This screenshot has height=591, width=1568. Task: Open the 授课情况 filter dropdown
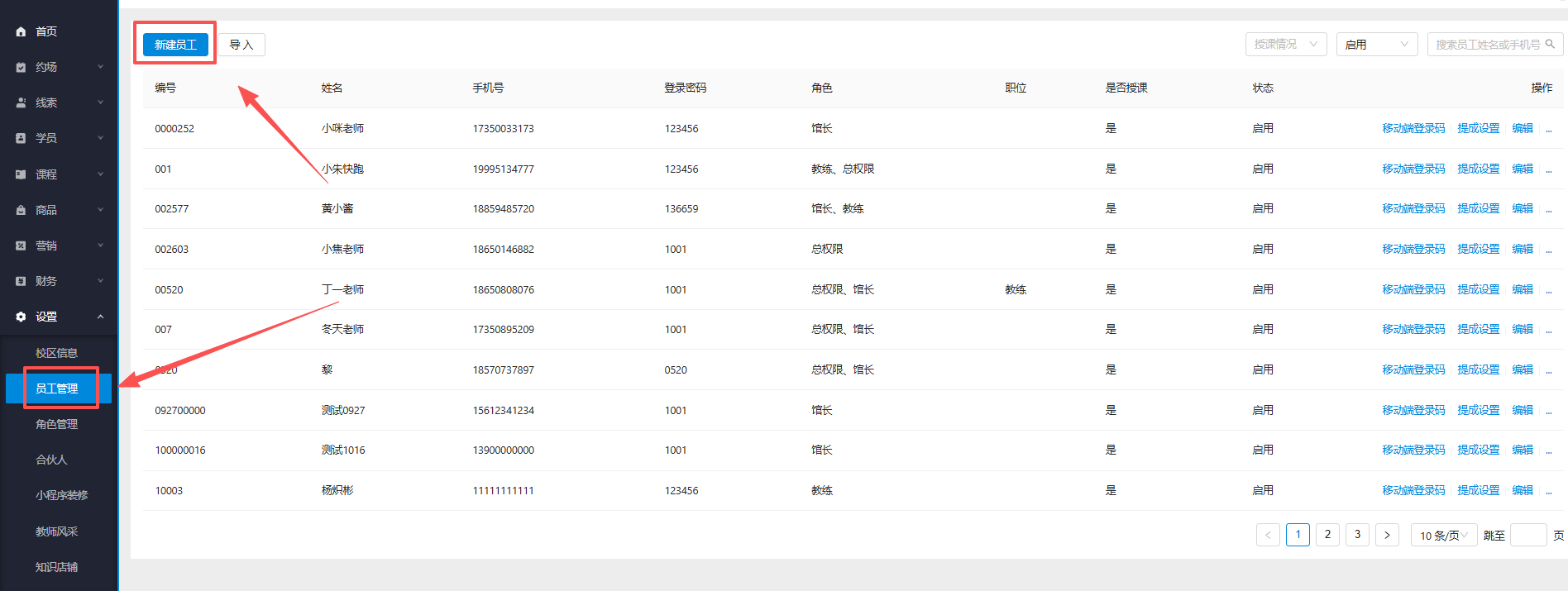(1285, 44)
